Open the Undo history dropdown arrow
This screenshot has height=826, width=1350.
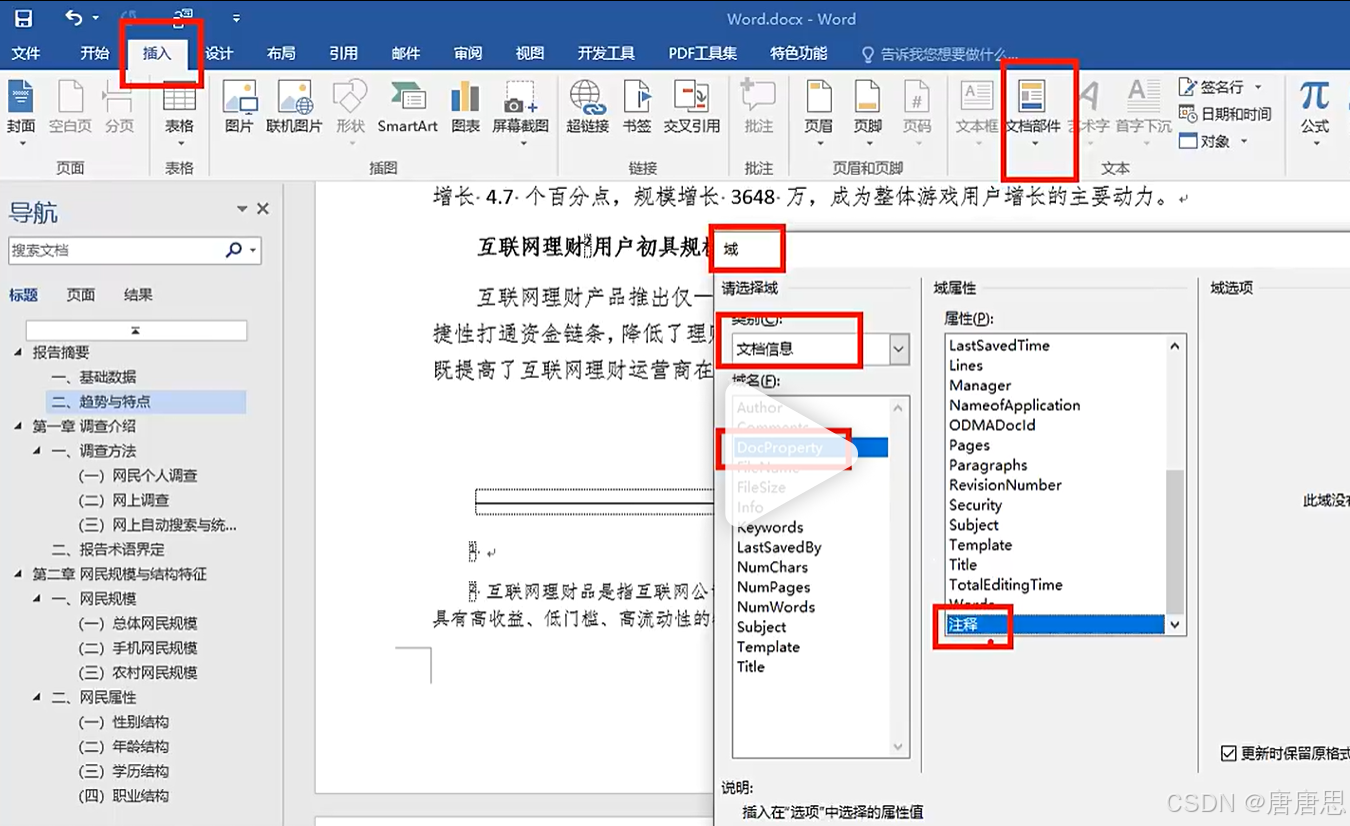tap(96, 18)
